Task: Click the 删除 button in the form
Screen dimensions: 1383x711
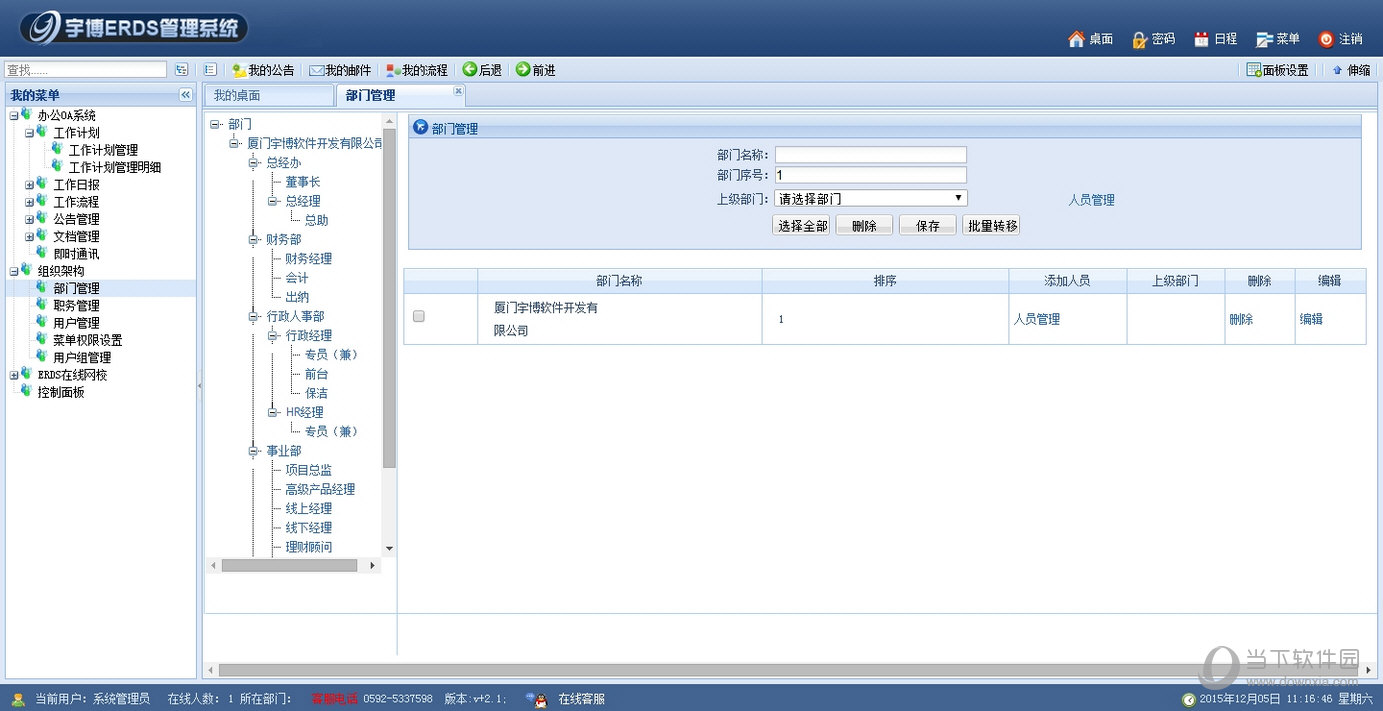Action: pyautogui.click(x=864, y=226)
